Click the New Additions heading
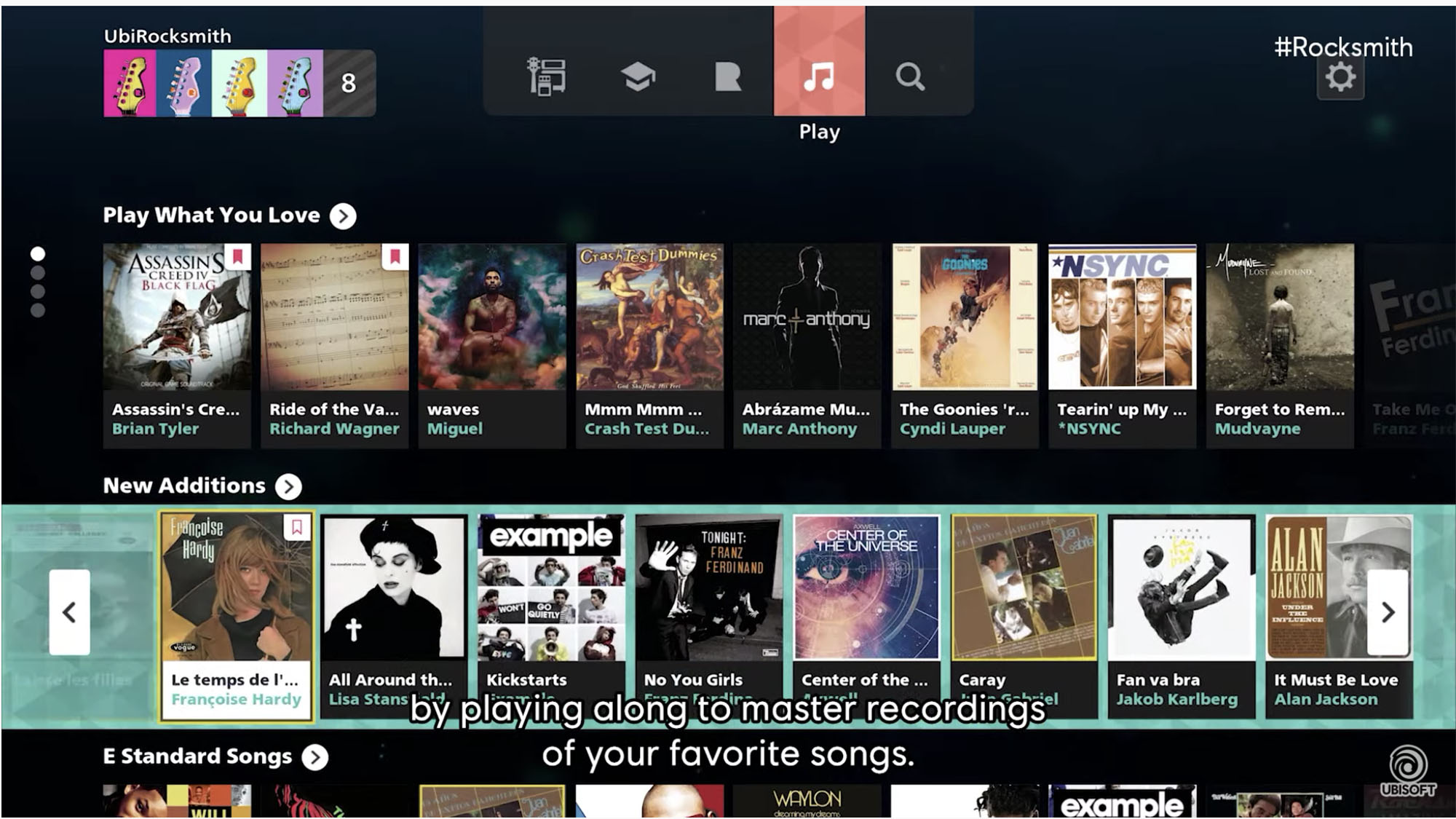Viewport: 1456px width, 819px height. pyautogui.click(x=184, y=486)
